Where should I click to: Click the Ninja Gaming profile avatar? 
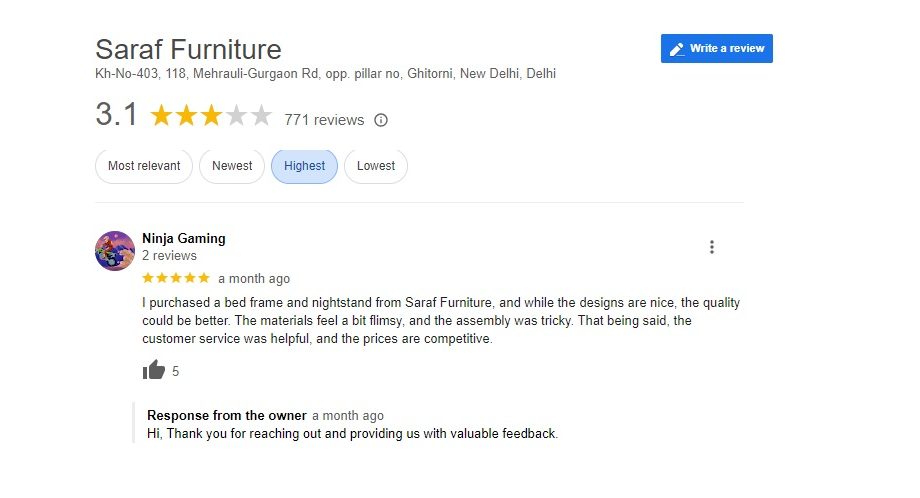pos(115,251)
